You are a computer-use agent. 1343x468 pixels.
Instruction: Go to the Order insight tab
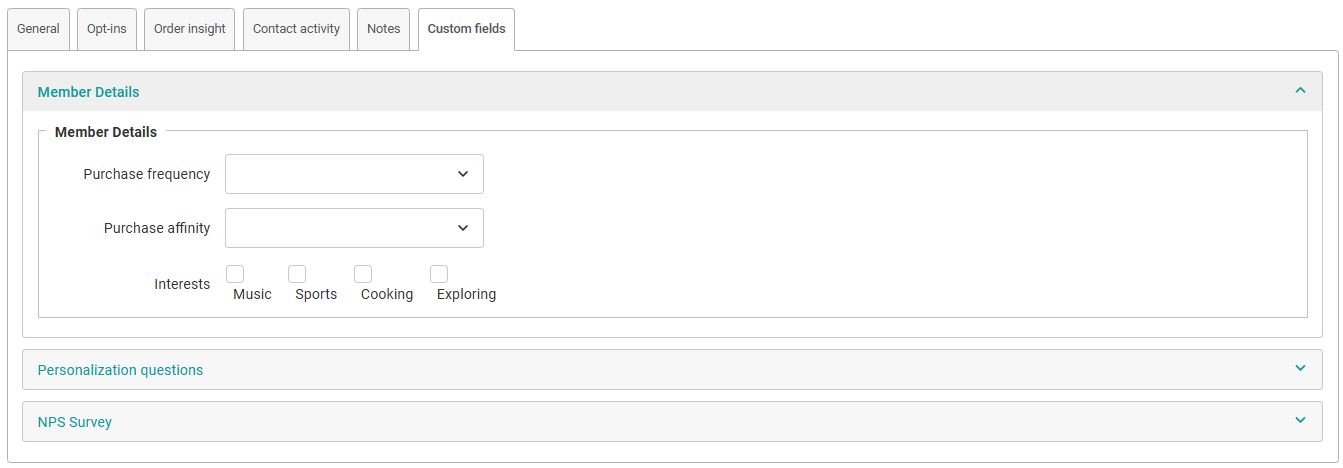click(190, 29)
